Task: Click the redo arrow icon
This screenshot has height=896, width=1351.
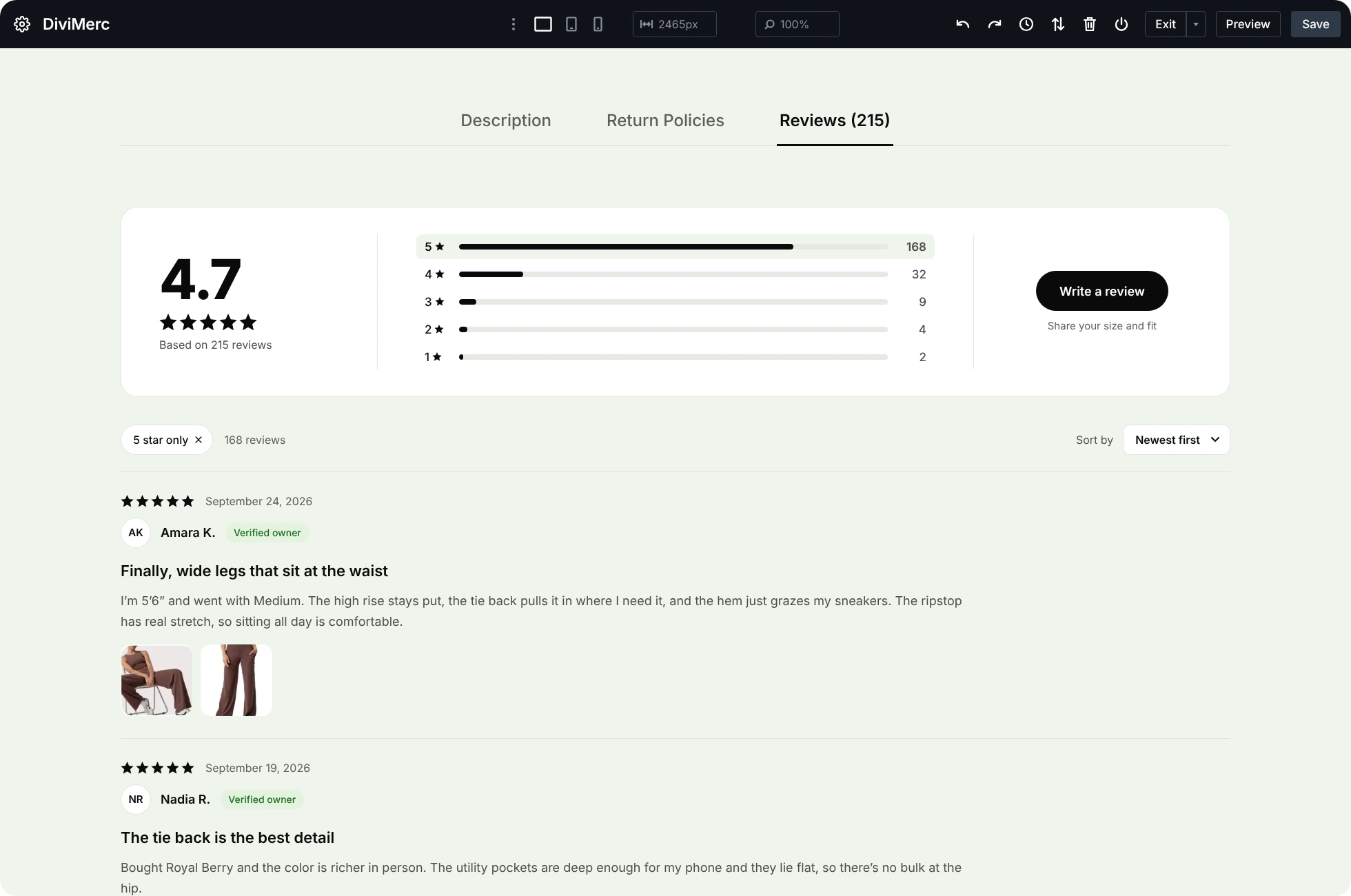Action: pos(995,24)
